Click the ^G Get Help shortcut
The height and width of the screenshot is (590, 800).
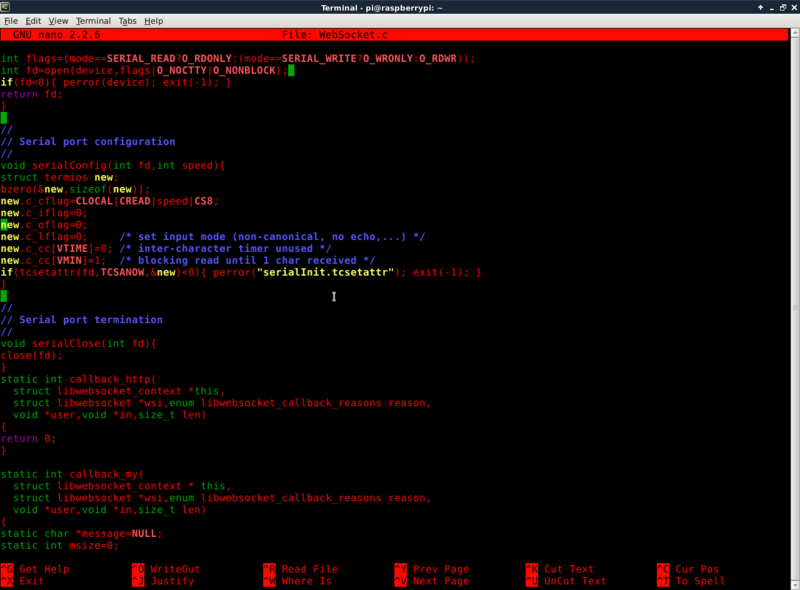pyautogui.click(x=35, y=569)
